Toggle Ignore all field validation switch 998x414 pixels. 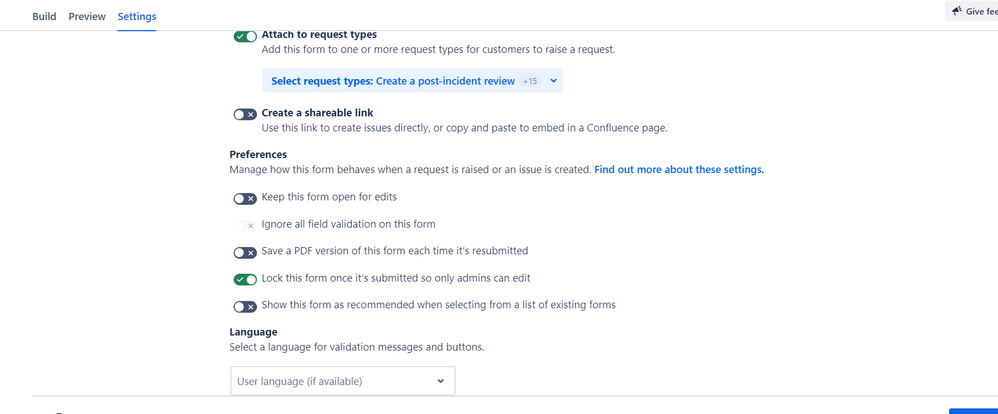pyautogui.click(x=245, y=226)
